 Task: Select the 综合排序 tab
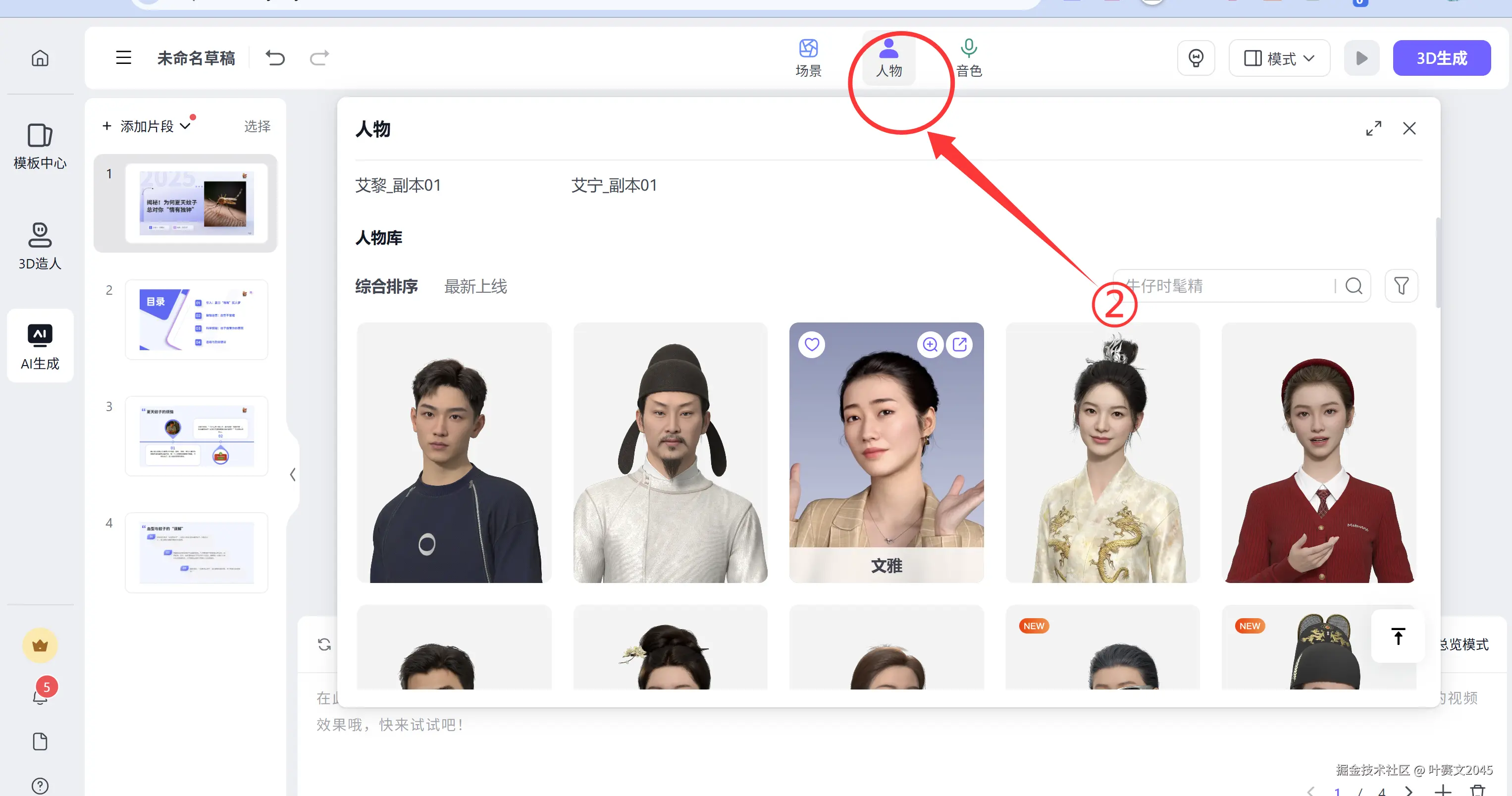click(x=386, y=286)
